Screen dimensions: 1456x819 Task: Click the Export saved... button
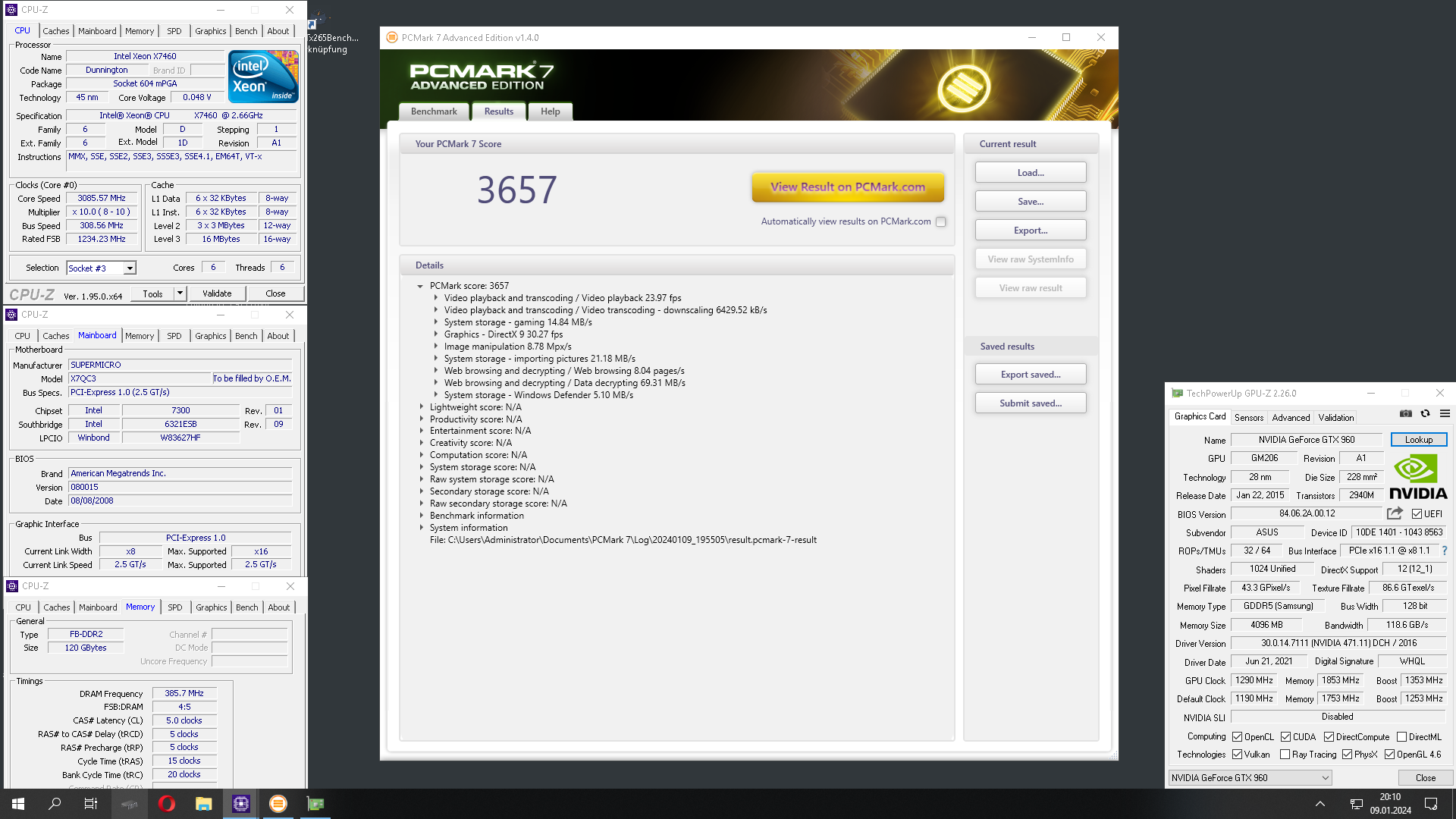[1031, 375]
